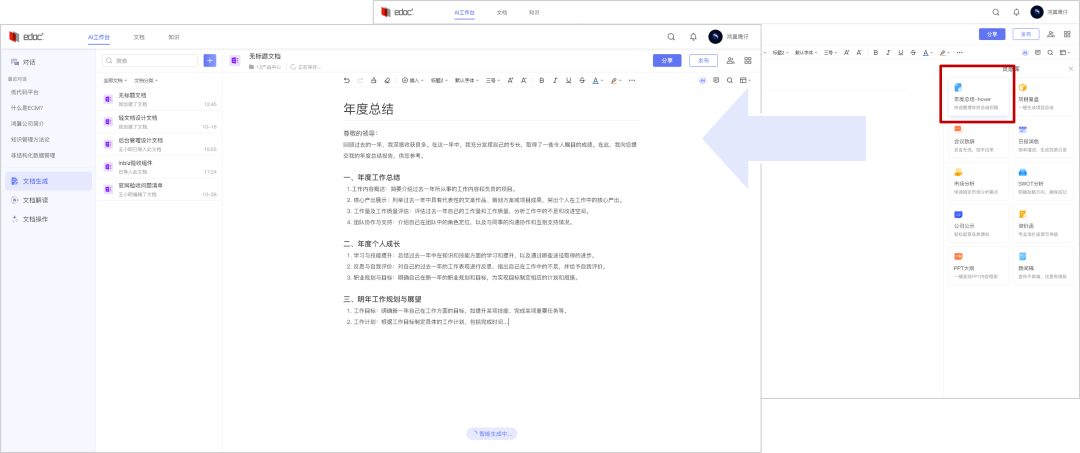Image resolution: width=1080 pixels, height=453 pixels.
Task: Close the template panel in back window
Action: tap(1070, 69)
